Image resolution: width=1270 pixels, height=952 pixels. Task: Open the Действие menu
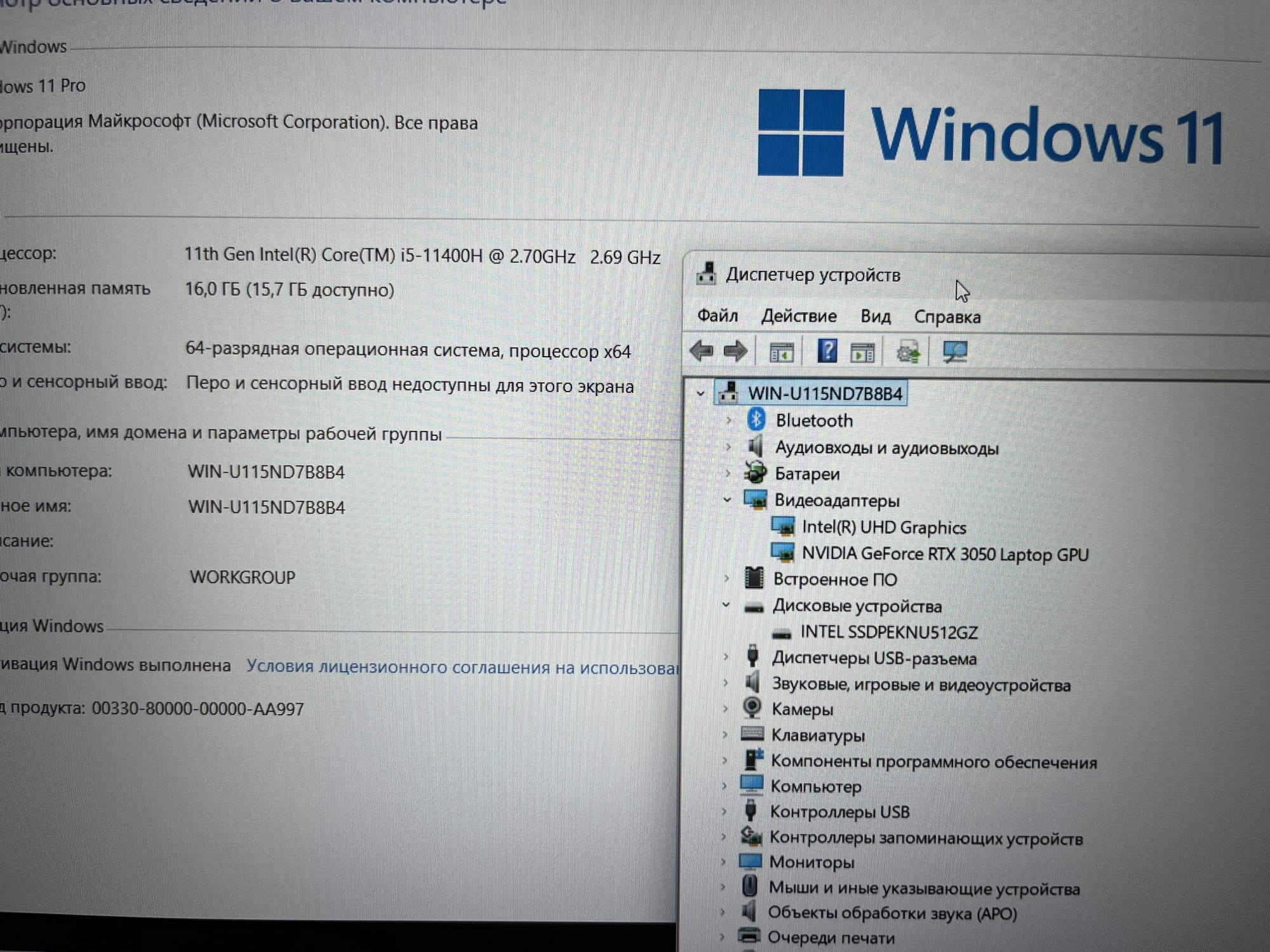click(799, 316)
